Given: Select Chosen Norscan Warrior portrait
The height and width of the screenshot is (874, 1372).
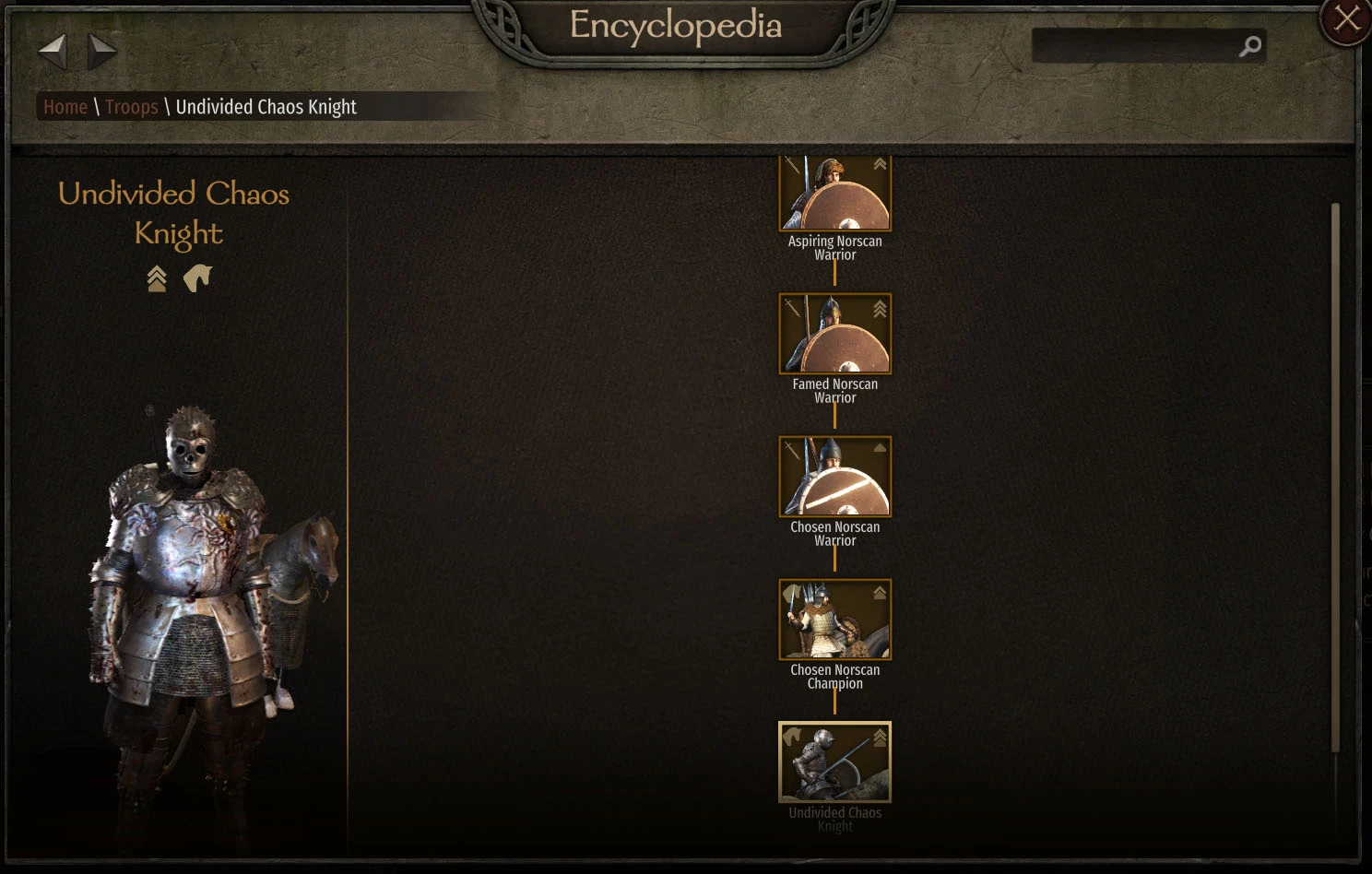Looking at the screenshot, I should point(835,477).
